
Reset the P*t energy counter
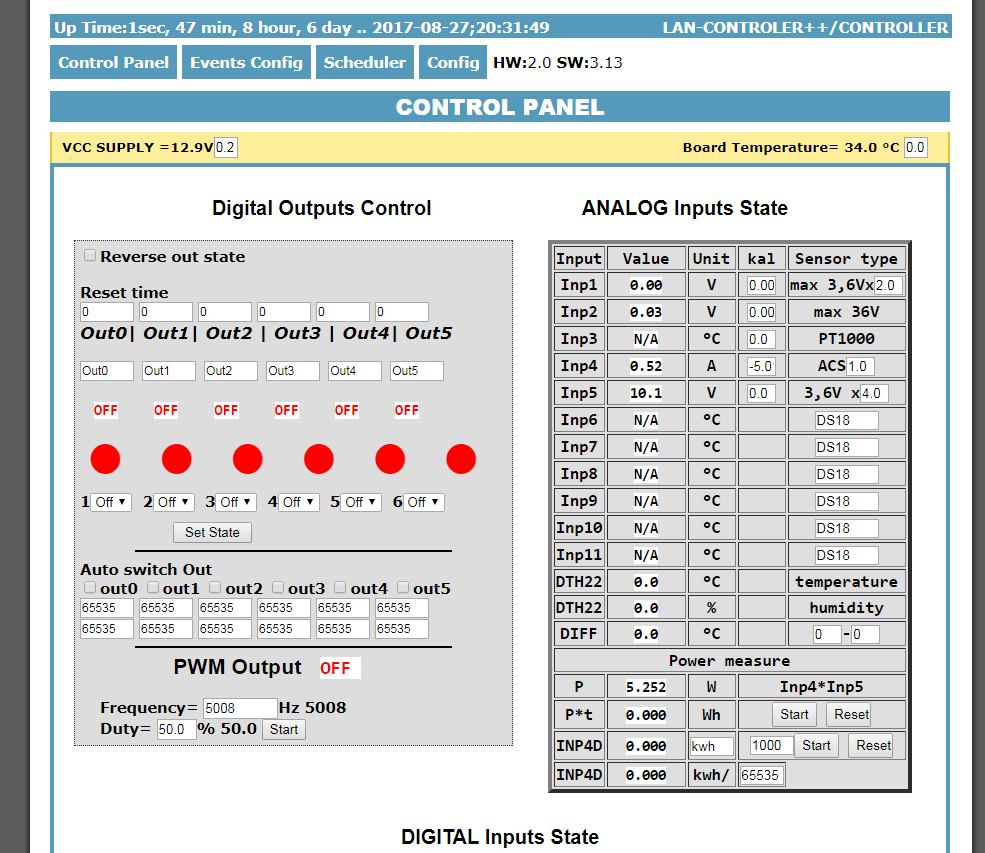tap(852, 714)
